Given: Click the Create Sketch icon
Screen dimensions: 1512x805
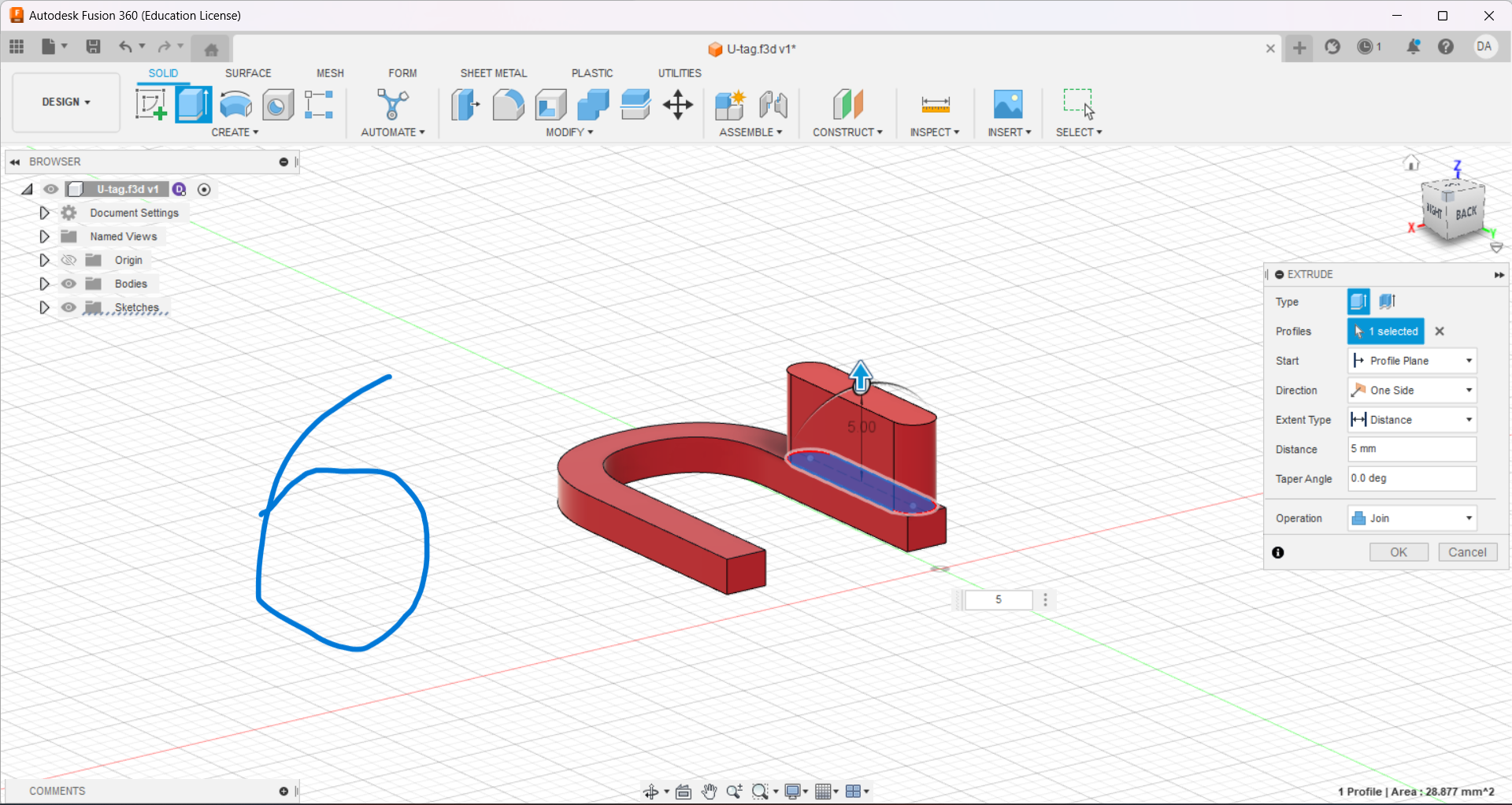Looking at the screenshot, I should (150, 105).
